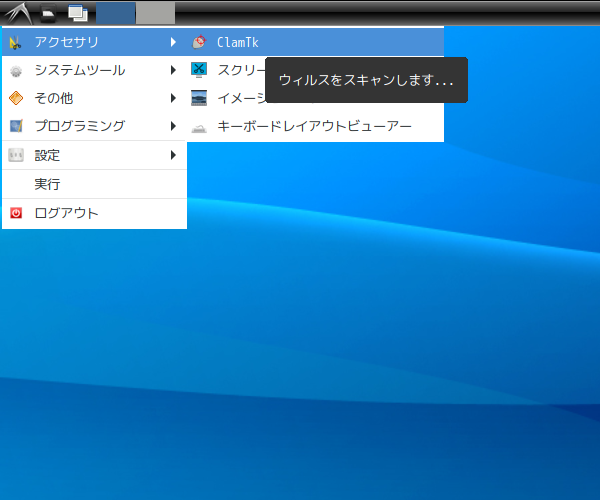This screenshot has width=600, height=500.
Task: Click the プログラミング category icon
Action: (x=16, y=126)
